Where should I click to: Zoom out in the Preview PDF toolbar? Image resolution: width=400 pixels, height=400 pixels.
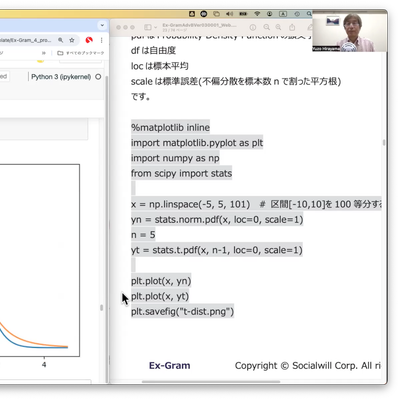(267, 27)
